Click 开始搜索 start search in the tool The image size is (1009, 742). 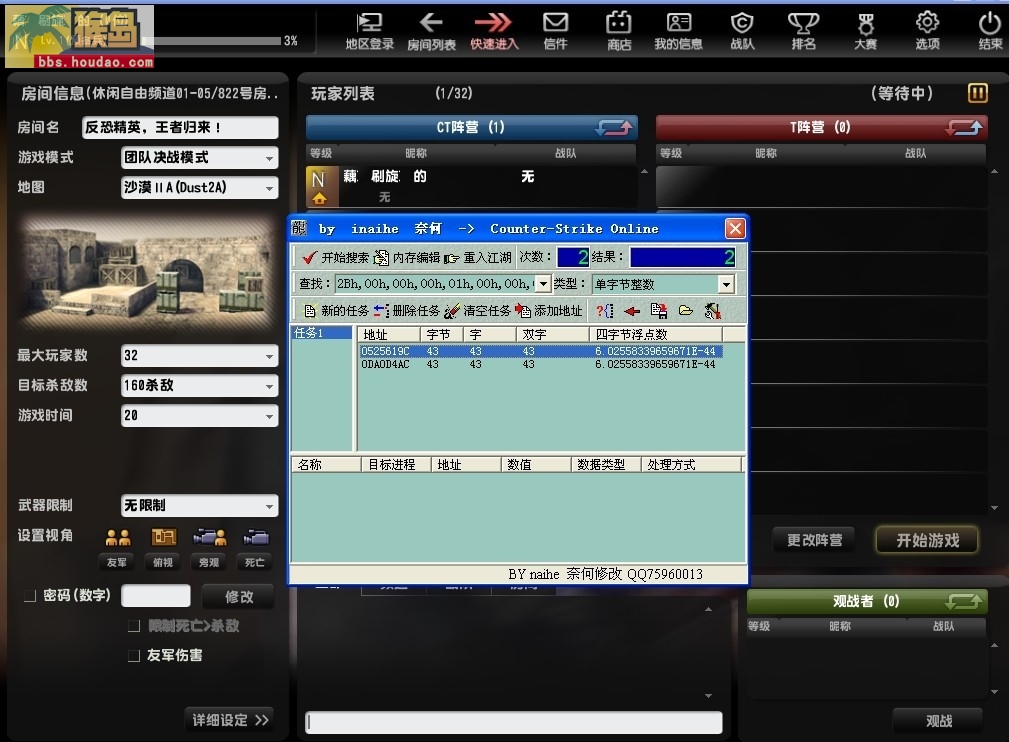(335, 257)
